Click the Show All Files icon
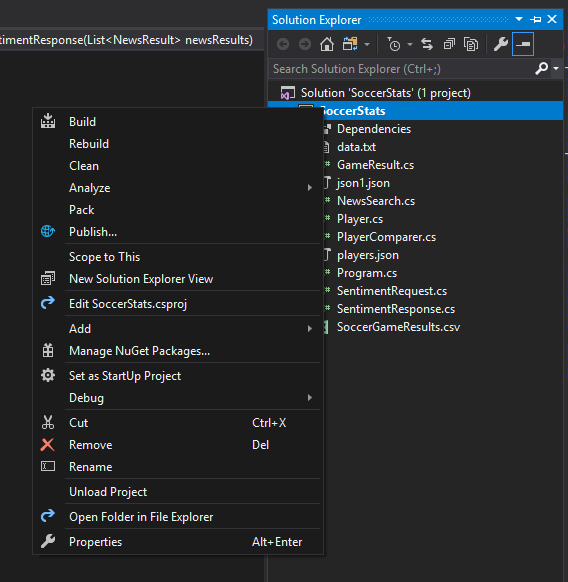Viewport: 568px width, 582px height. [471, 45]
